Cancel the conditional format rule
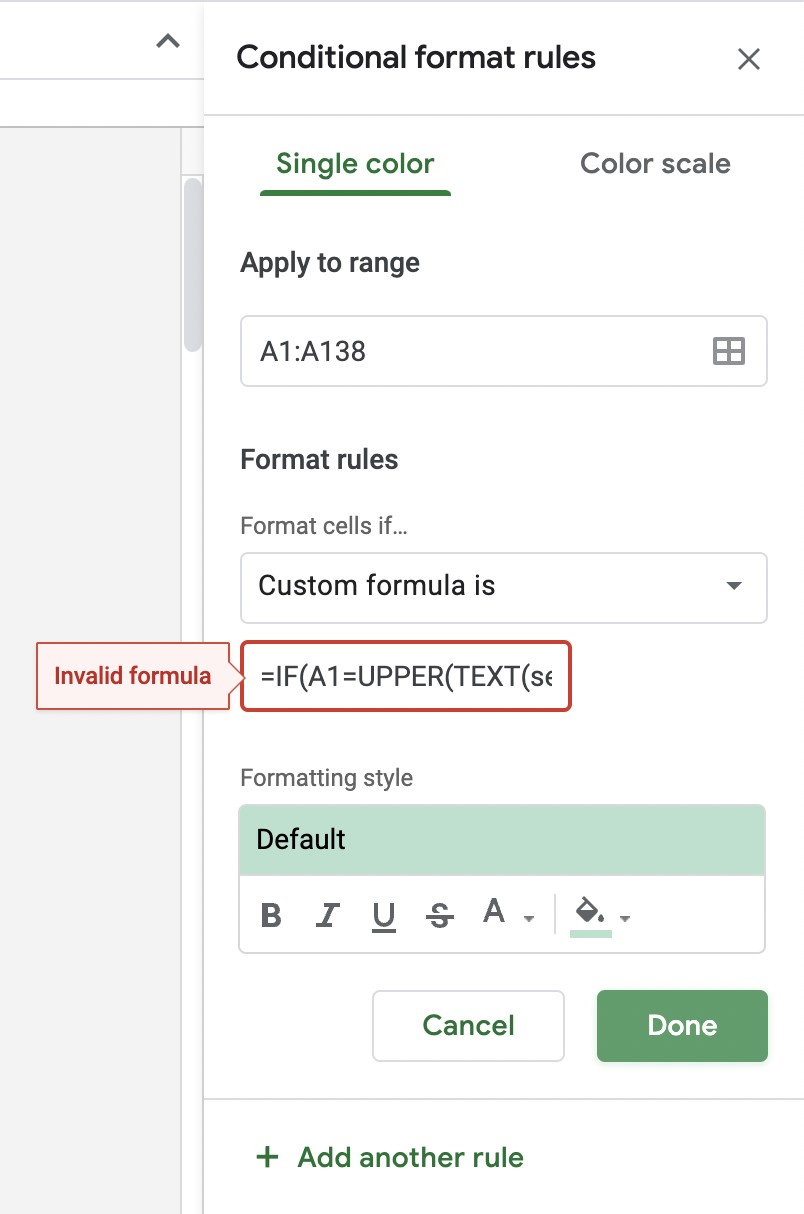Viewport: 804px width, 1214px height. coord(468,1025)
